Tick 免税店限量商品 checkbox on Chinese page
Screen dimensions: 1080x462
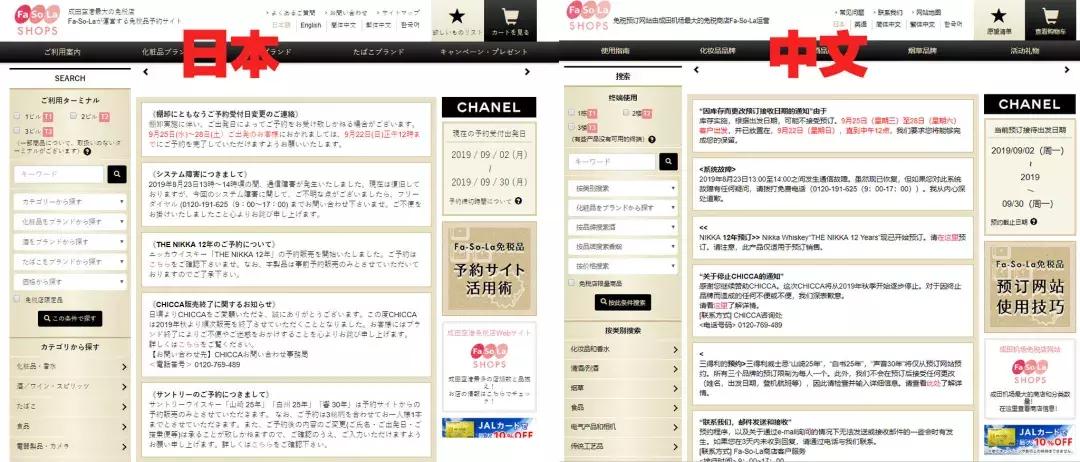[x=571, y=282]
